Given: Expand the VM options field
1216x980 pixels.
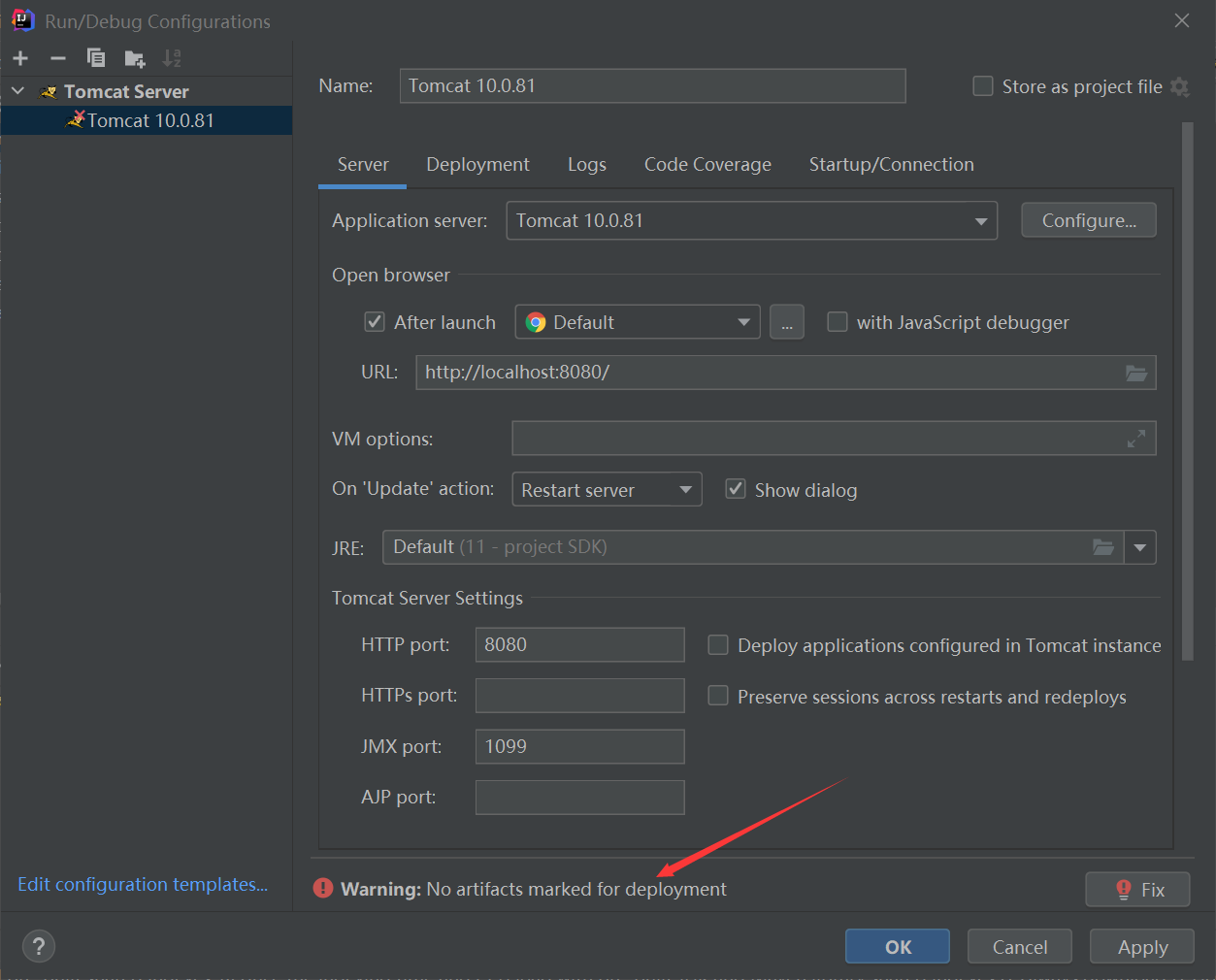Looking at the screenshot, I should (1136, 439).
